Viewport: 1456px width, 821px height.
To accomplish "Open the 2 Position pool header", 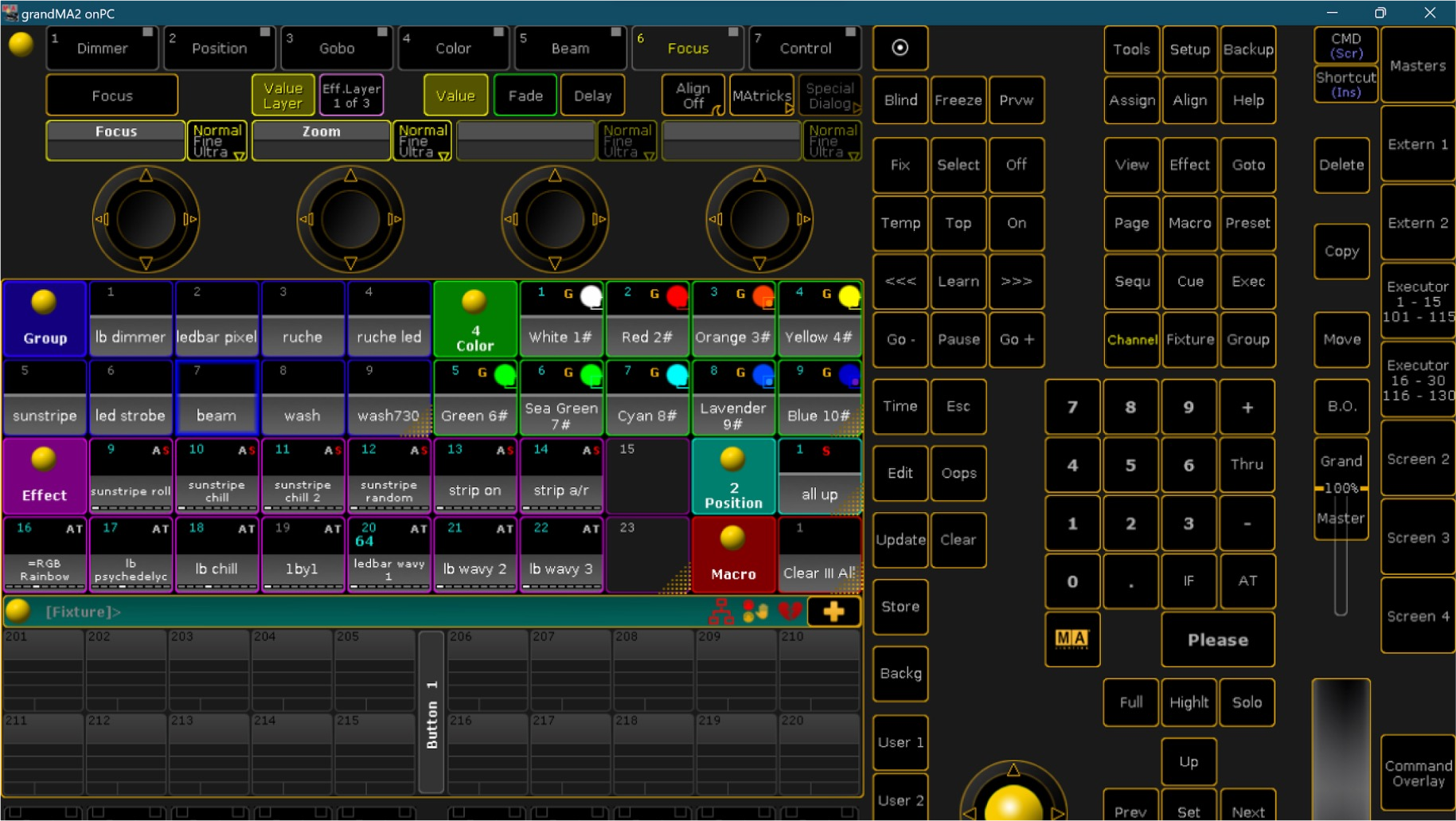I will click(733, 475).
